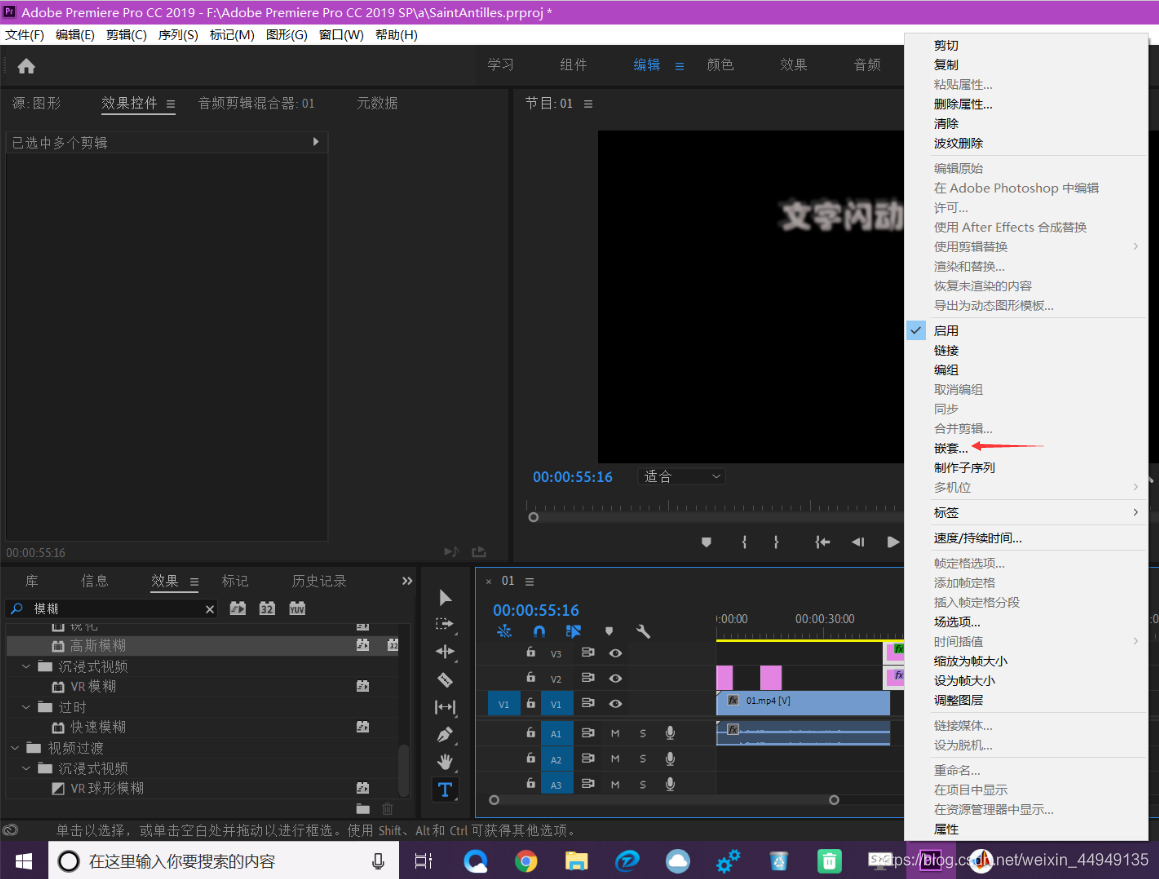Mute audio track A1
The height and width of the screenshot is (879, 1159).
click(x=615, y=733)
